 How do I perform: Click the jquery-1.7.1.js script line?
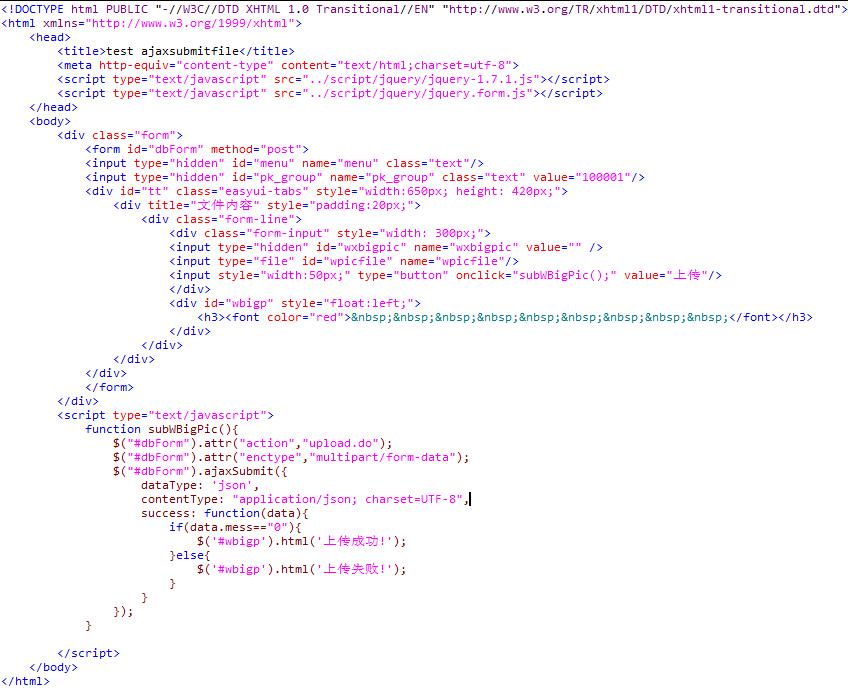(x=333, y=79)
